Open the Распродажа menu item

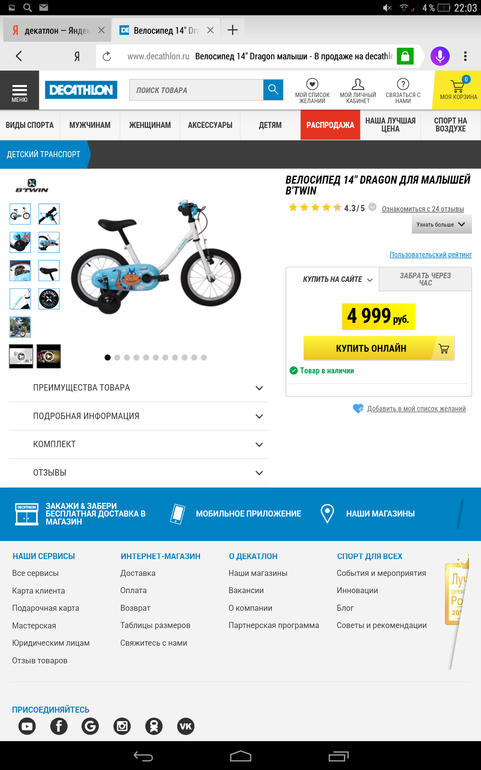coord(330,125)
